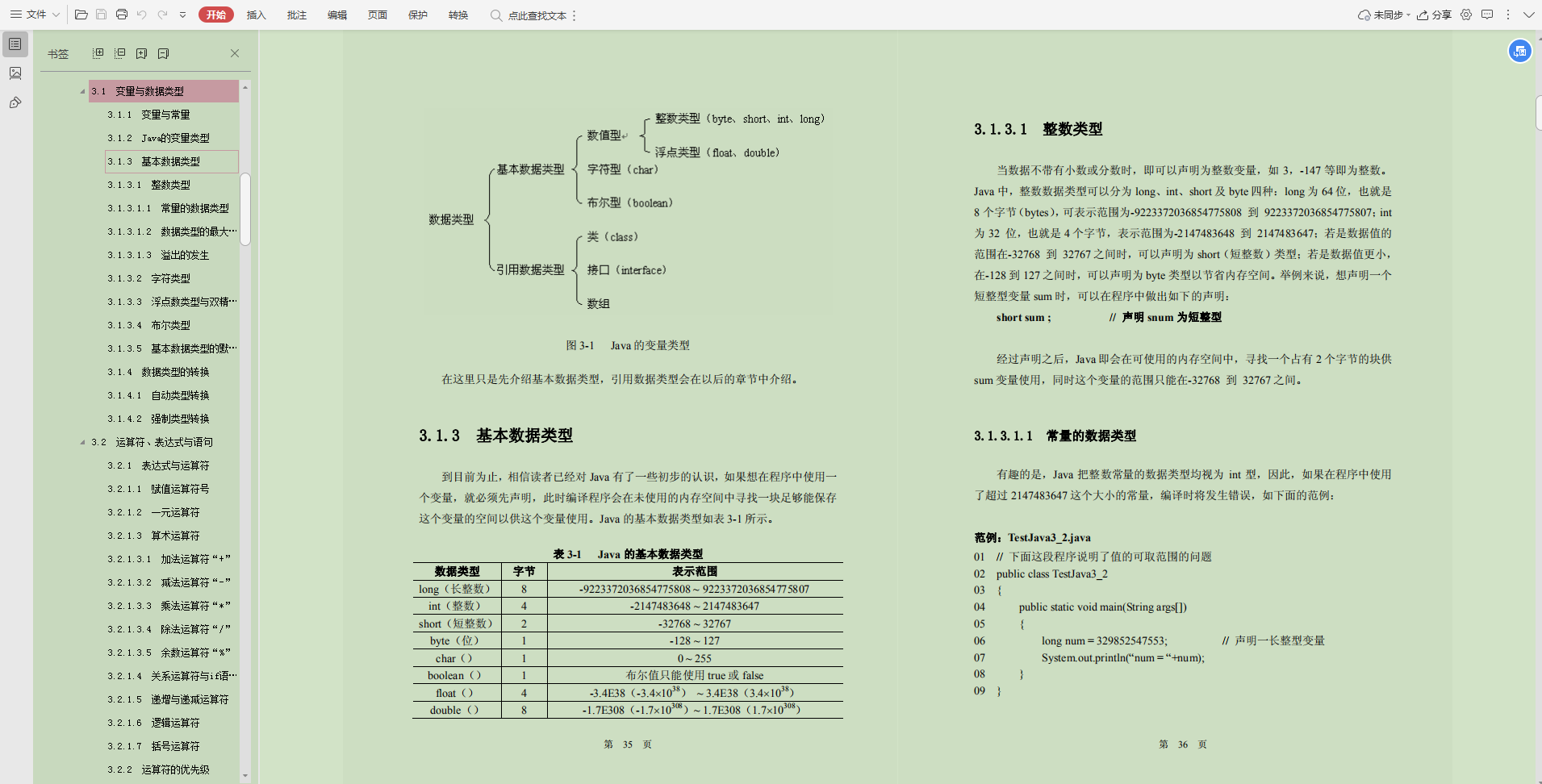This screenshot has width=1542, height=784.
Task: Expand all bookmarks via the panel icon
Action: tap(98, 52)
